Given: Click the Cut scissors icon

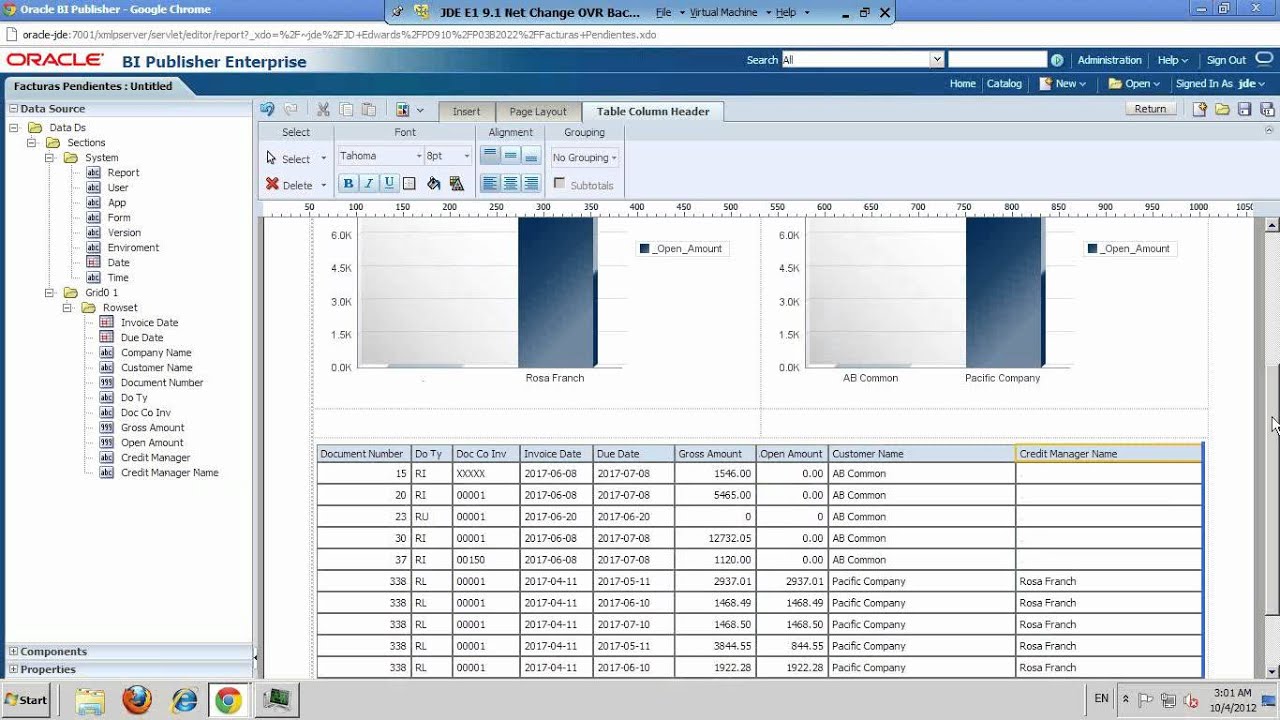Looking at the screenshot, I should coord(323,110).
